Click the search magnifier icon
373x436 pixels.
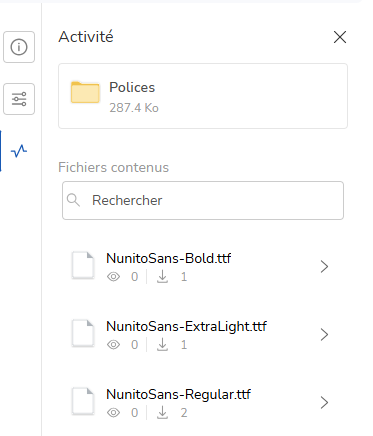coord(73,200)
